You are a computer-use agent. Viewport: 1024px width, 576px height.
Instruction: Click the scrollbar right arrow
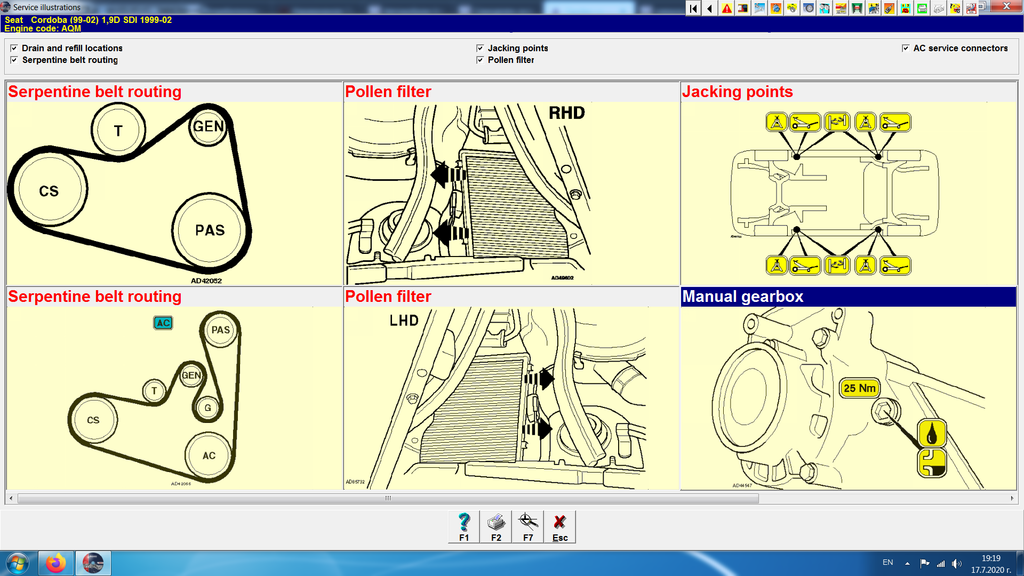coord(1012,498)
